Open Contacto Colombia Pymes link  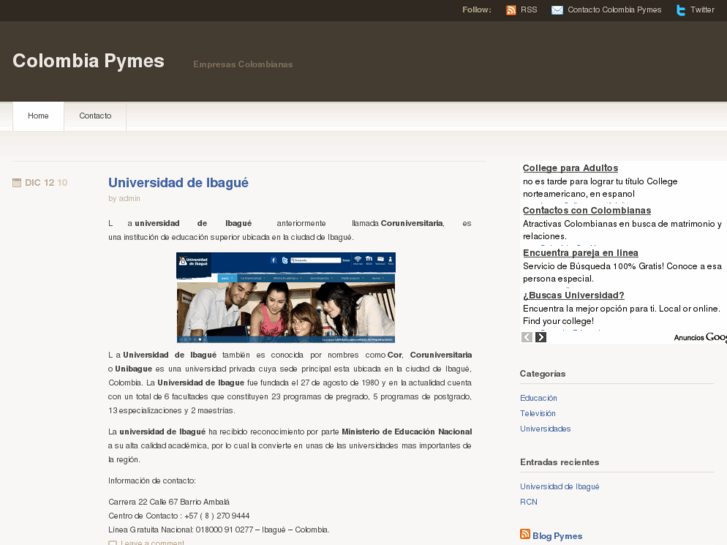(x=614, y=10)
